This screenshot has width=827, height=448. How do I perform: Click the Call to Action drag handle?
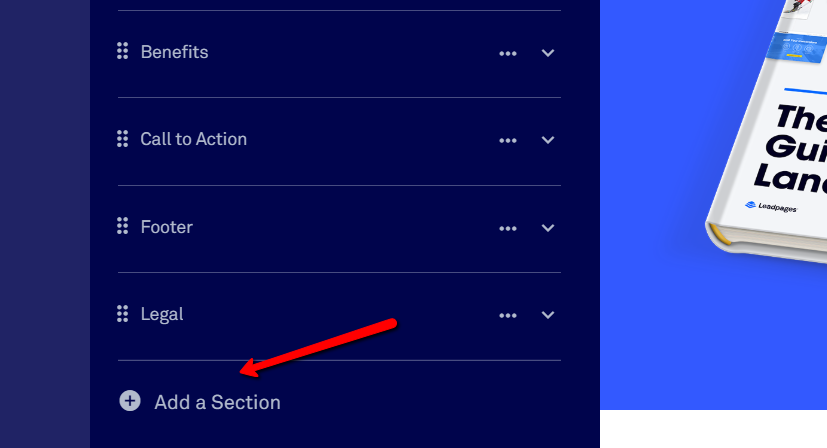click(122, 139)
